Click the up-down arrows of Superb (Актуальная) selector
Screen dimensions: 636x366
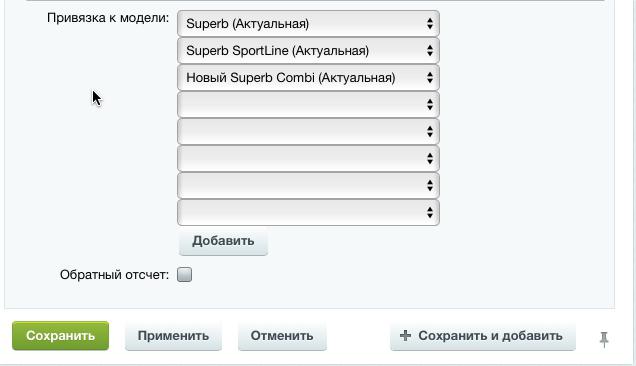tap(430, 24)
